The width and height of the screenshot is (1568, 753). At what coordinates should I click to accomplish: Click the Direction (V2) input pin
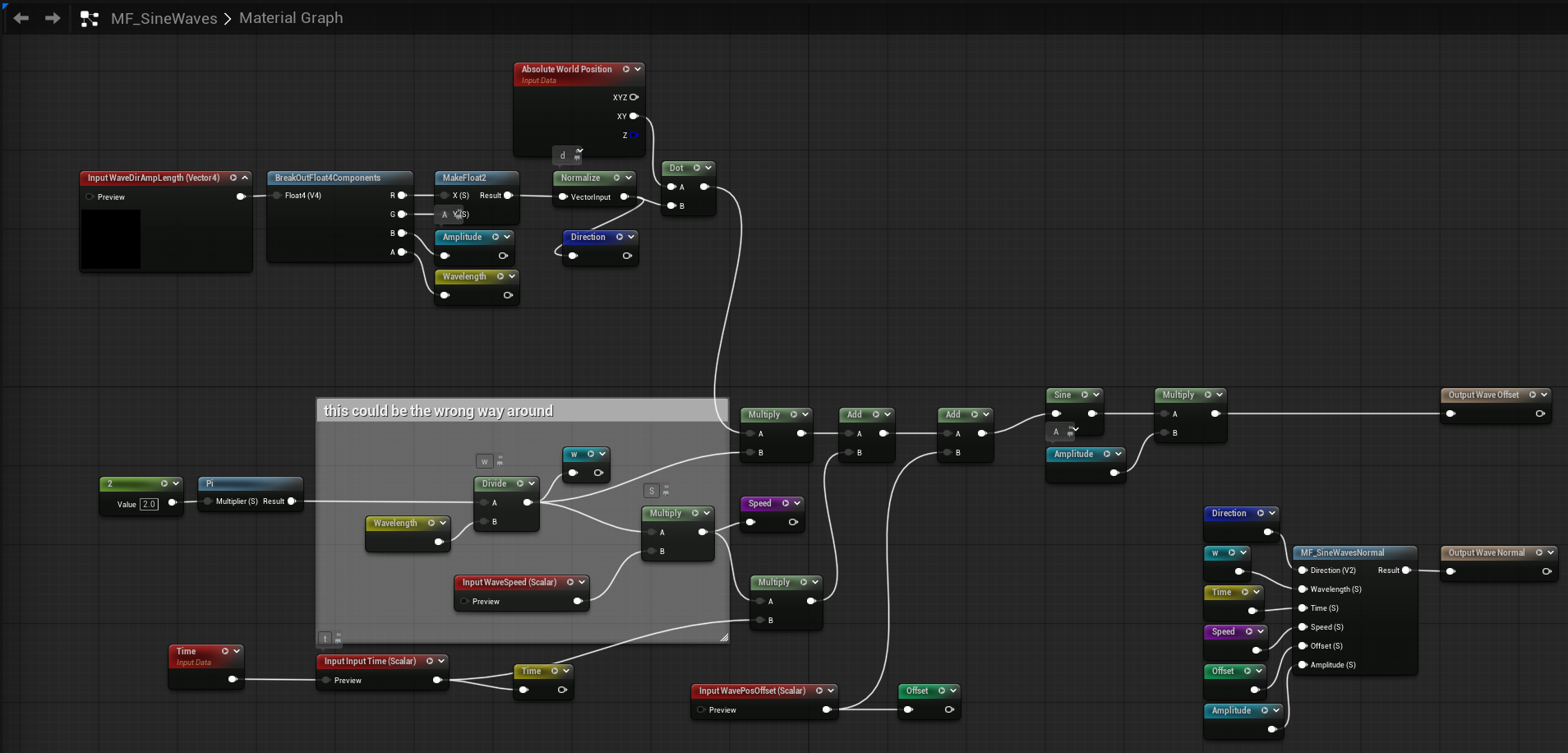tap(1303, 571)
